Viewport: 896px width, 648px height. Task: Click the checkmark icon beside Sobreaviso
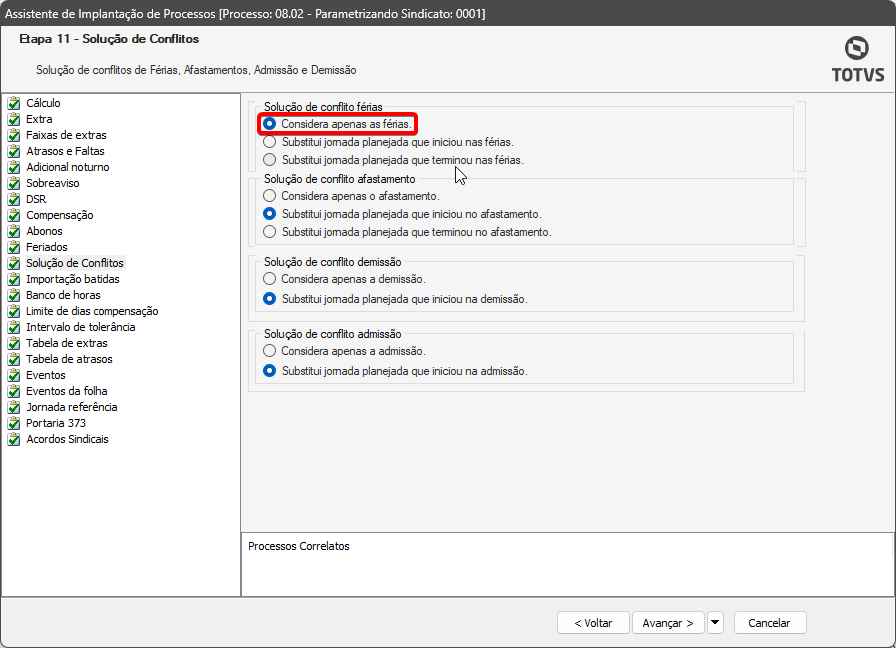point(14,183)
